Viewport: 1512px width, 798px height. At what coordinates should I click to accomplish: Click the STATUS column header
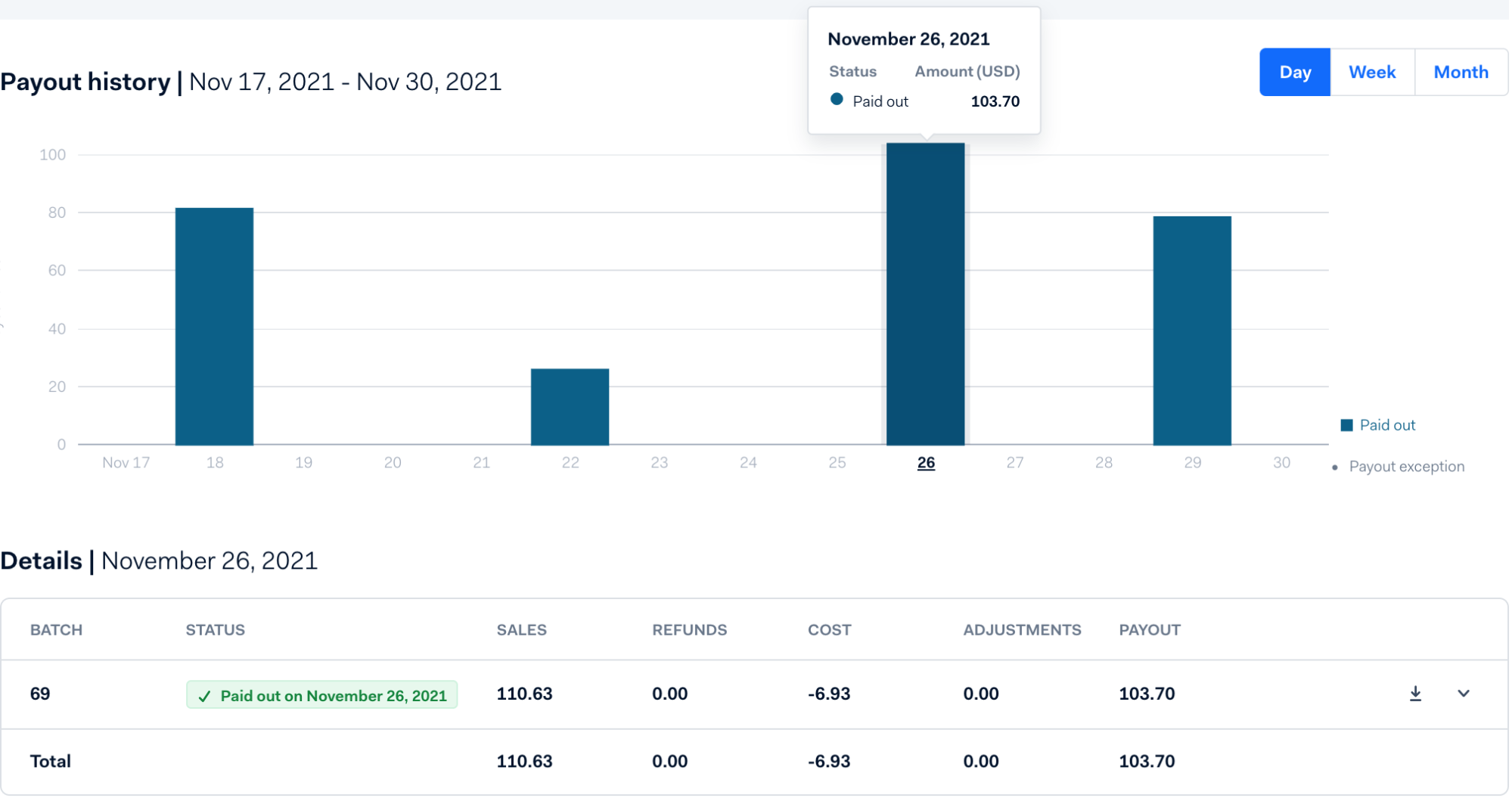(x=216, y=630)
